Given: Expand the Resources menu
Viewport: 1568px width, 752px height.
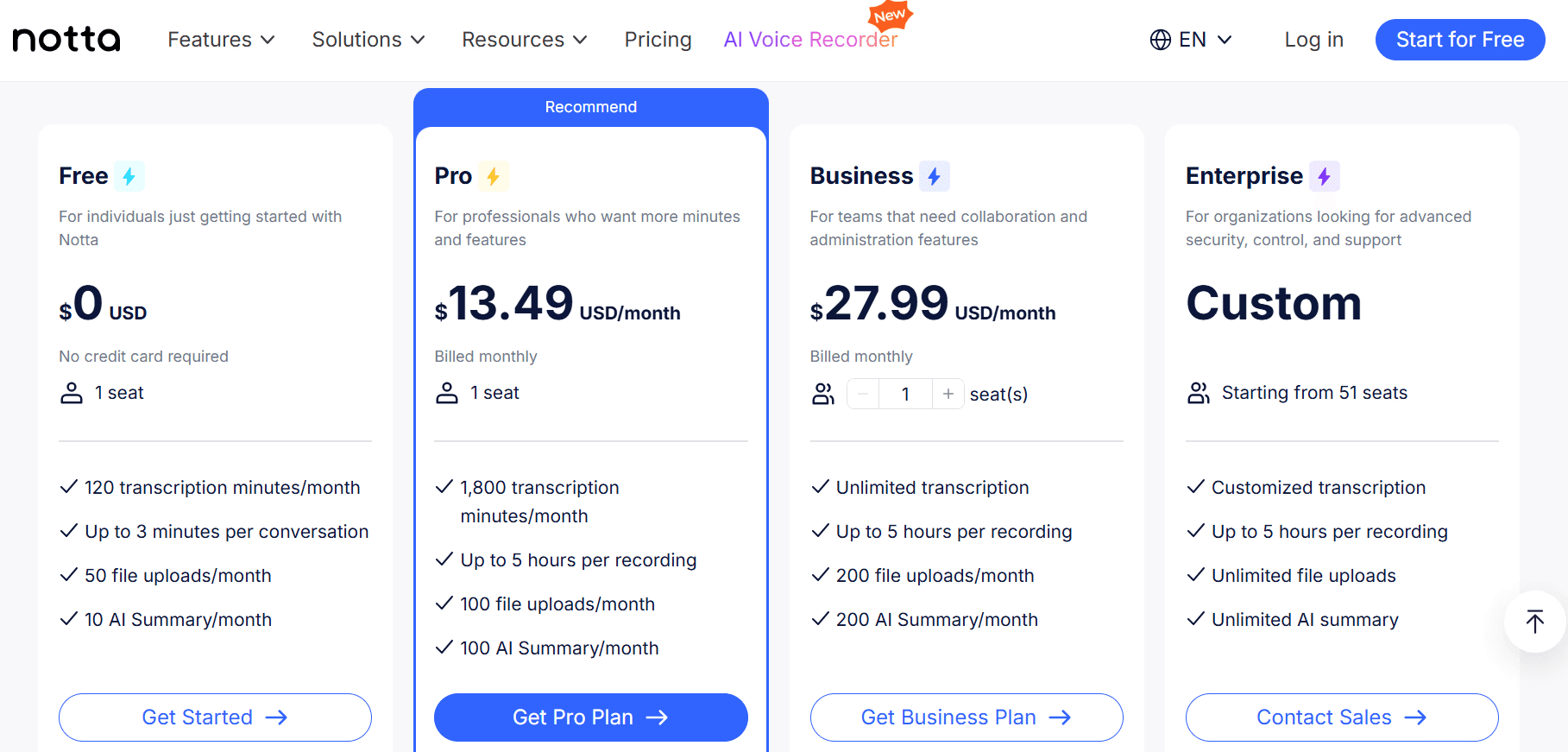Looking at the screenshot, I should pyautogui.click(x=525, y=40).
